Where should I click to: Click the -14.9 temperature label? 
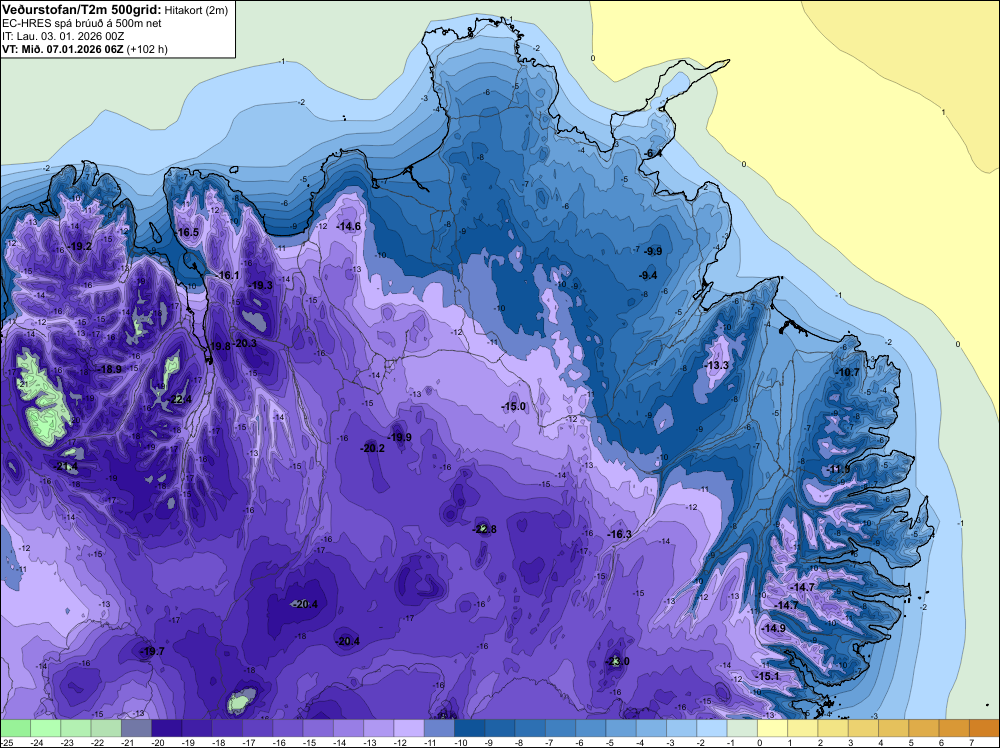point(774,628)
